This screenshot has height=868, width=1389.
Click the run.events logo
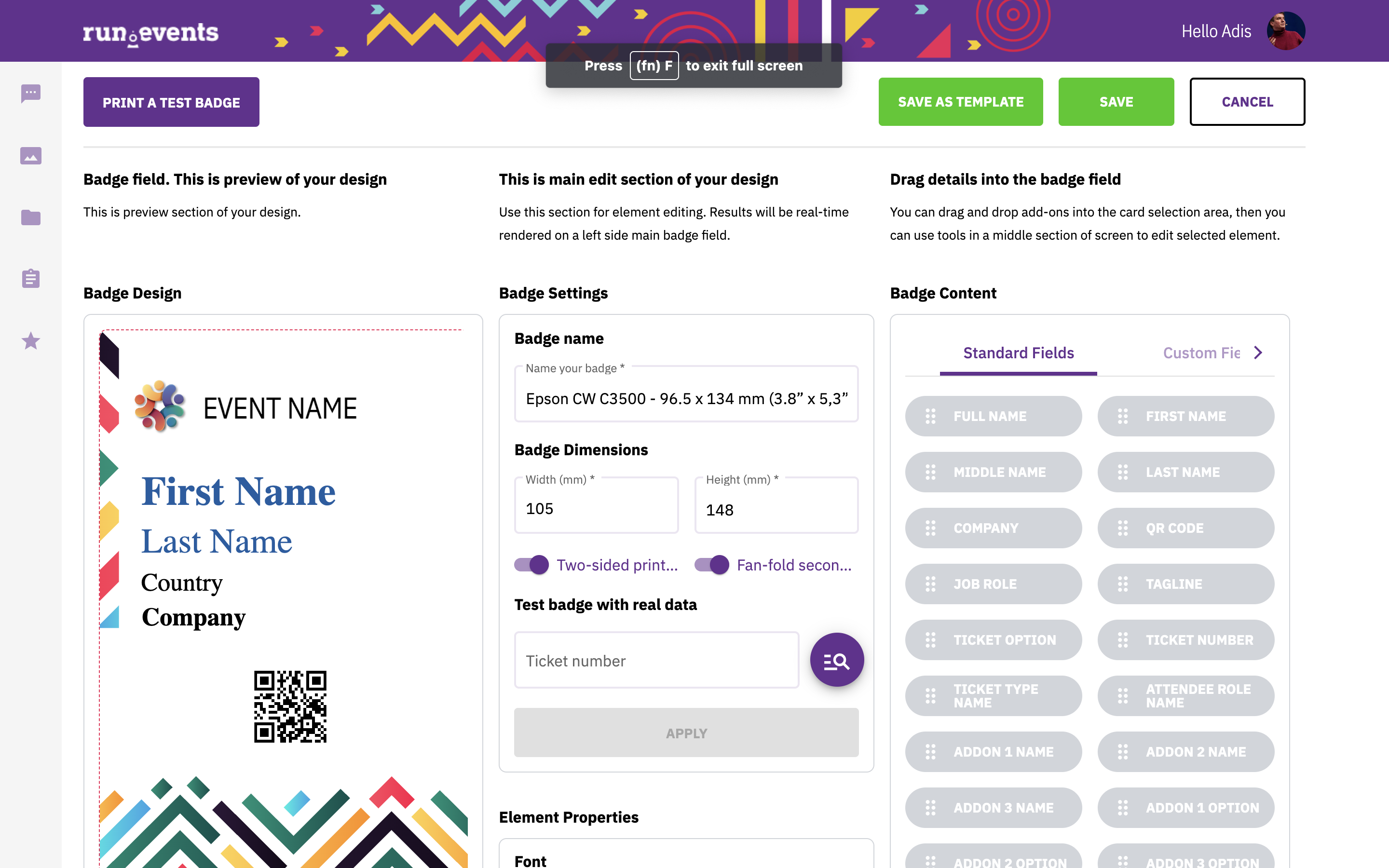pos(150,33)
